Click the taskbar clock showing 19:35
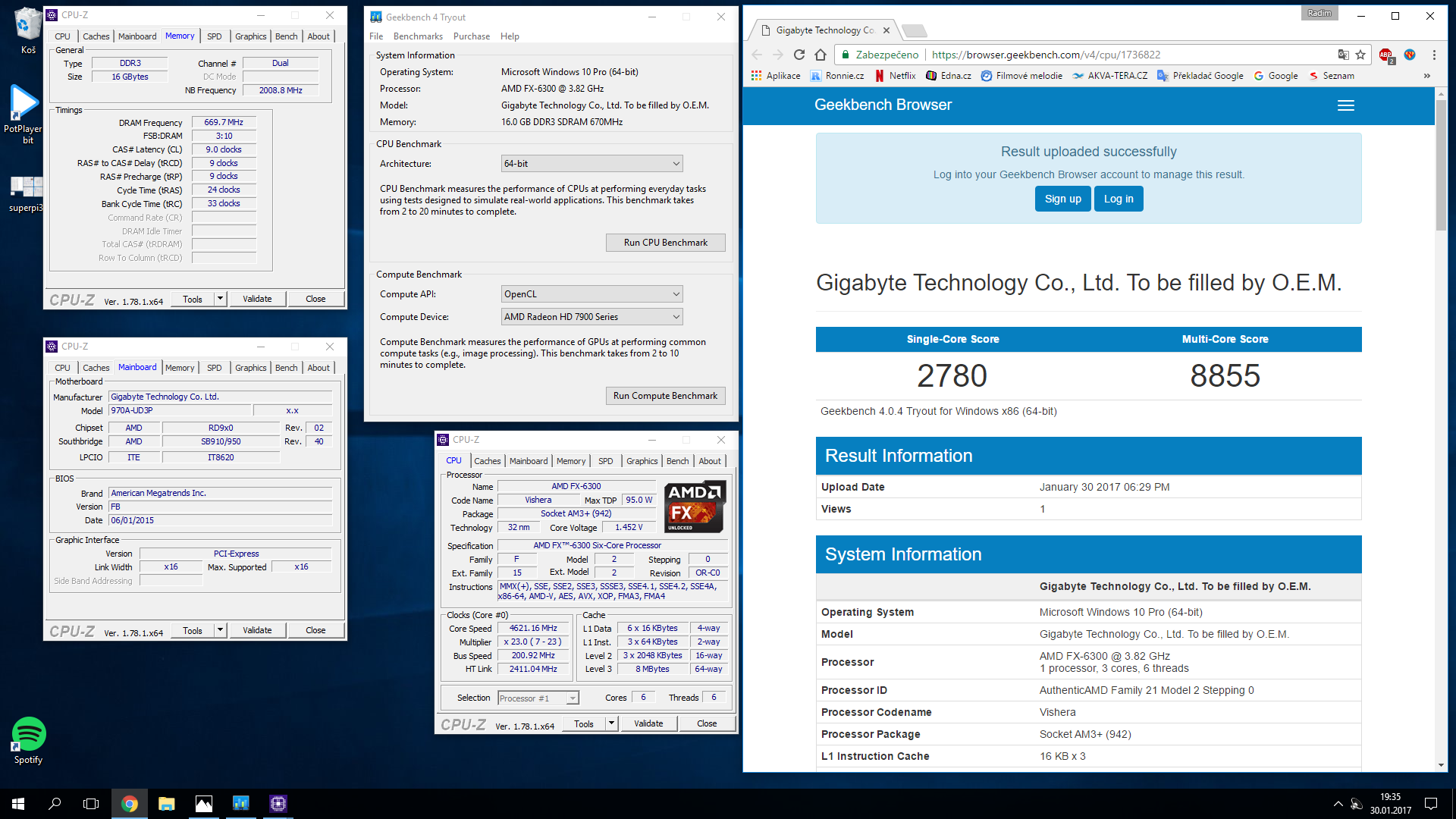Image resolution: width=1456 pixels, height=819 pixels. click(x=1390, y=804)
